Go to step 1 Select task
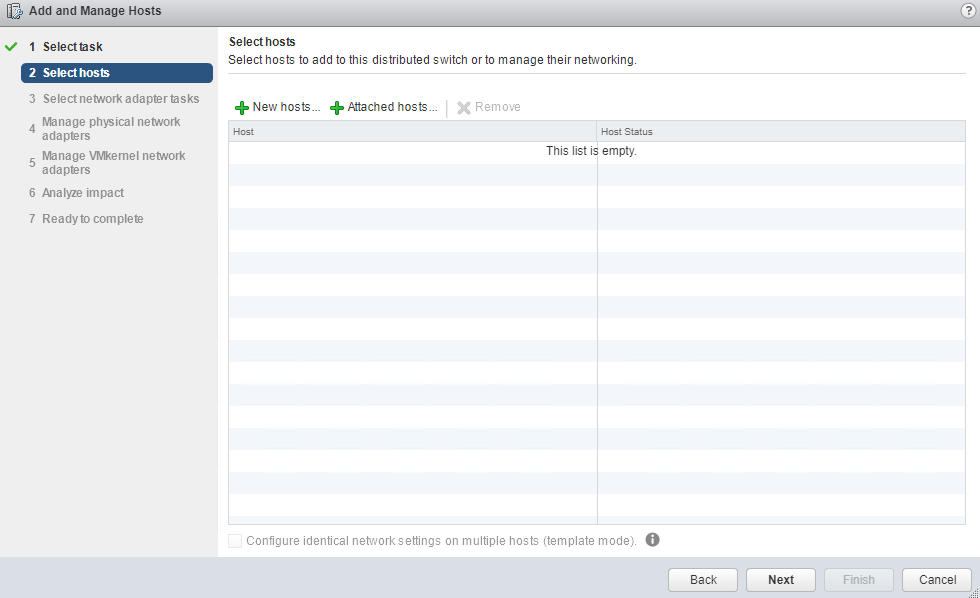 (x=72, y=47)
